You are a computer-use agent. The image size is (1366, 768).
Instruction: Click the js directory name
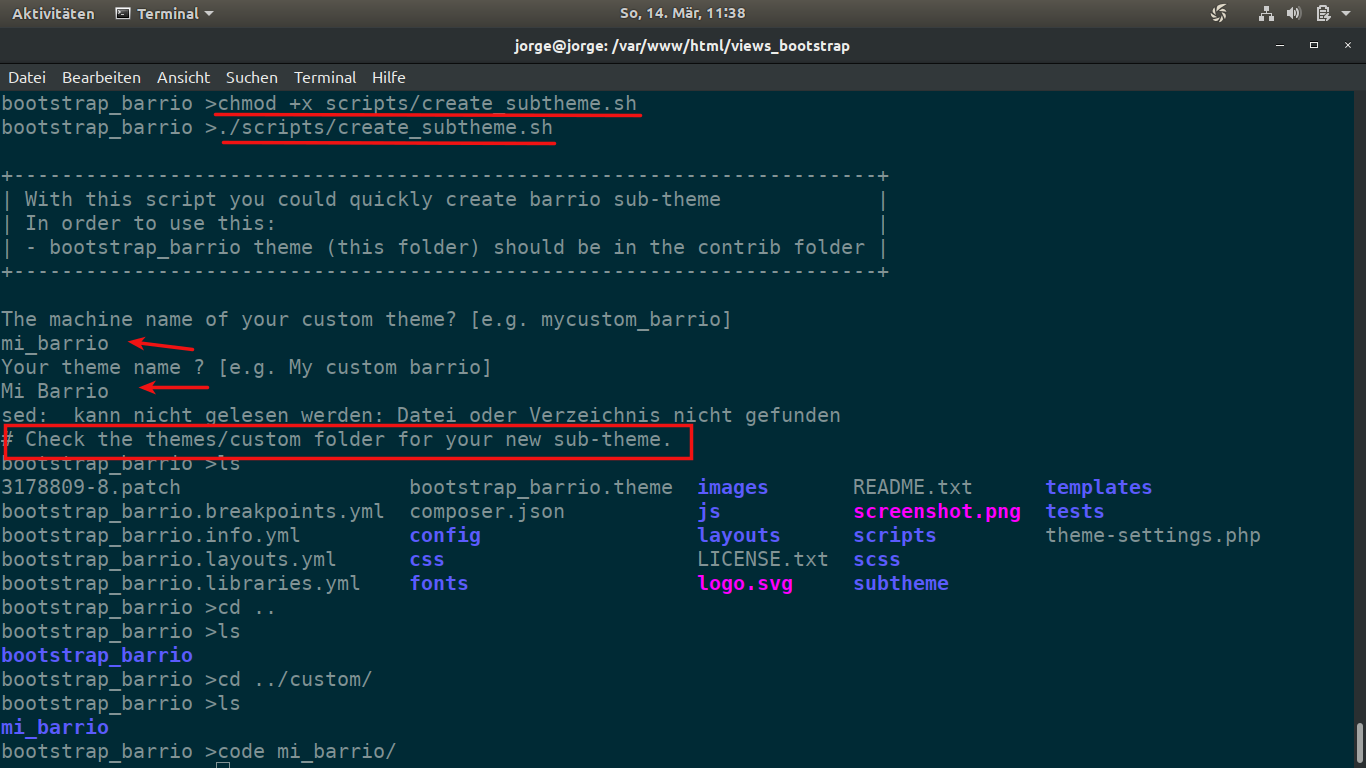709,511
